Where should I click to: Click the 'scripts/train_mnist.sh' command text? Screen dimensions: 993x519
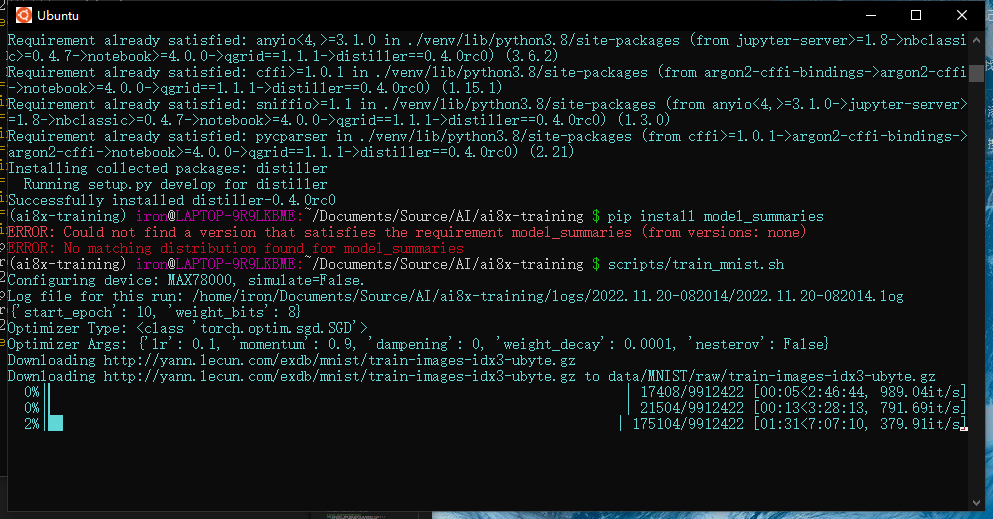coord(696,265)
